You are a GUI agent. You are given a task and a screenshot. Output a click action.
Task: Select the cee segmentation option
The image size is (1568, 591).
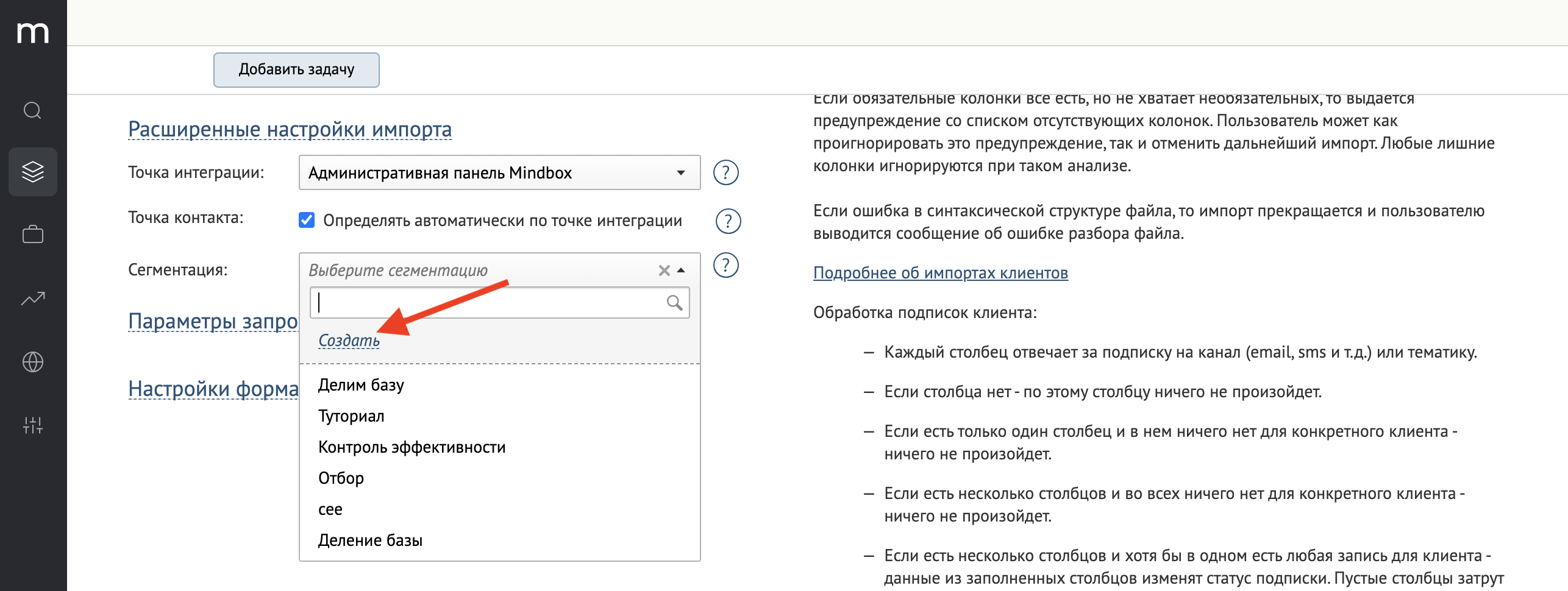499,509
